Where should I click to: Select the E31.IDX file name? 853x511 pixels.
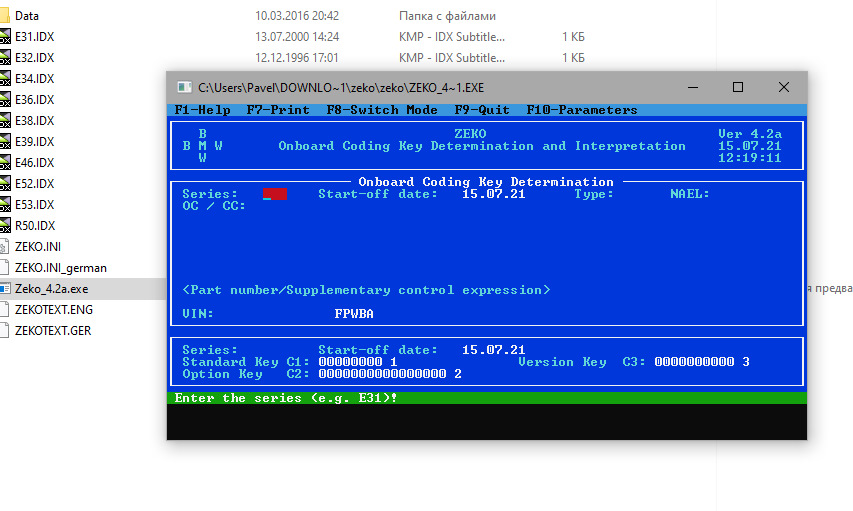[34, 36]
